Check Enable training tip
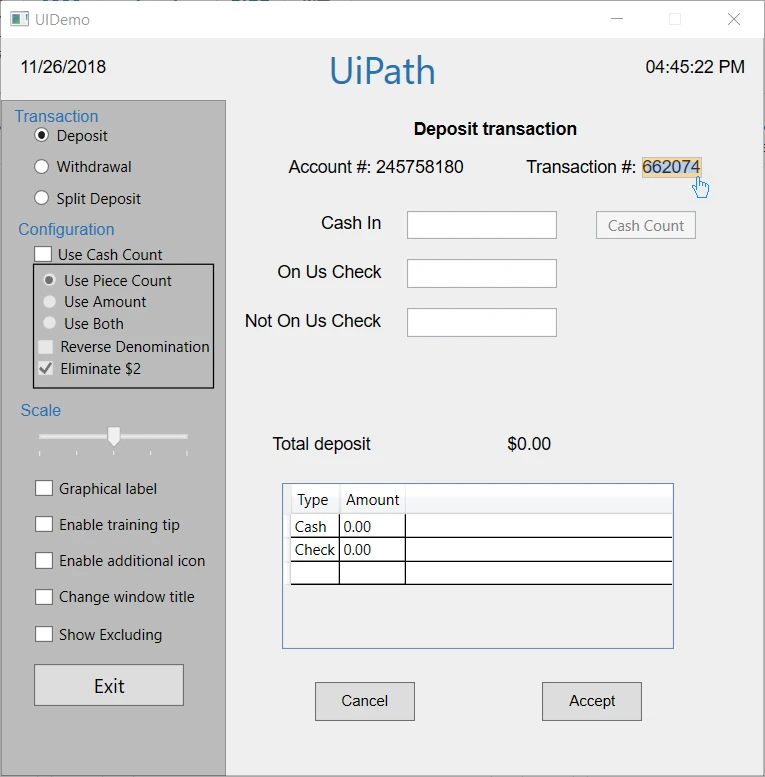Viewport: 765px width, 777px height. [x=44, y=524]
